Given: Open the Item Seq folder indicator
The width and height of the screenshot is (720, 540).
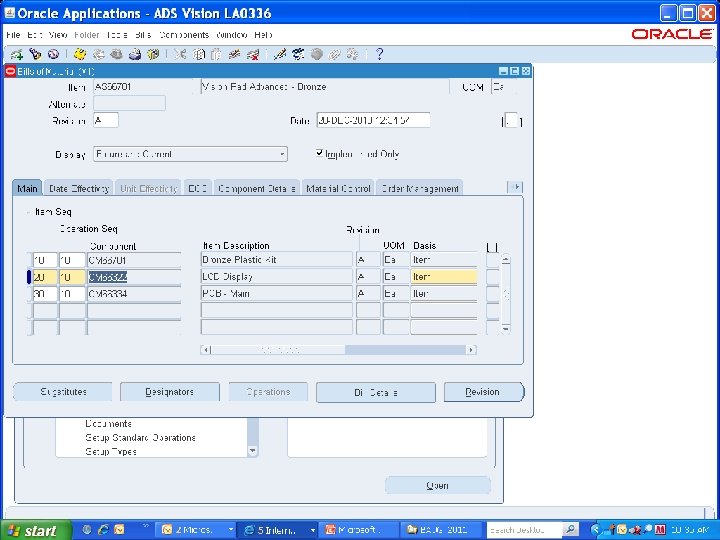Looking at the screenshot, I should tap(29, 212).
